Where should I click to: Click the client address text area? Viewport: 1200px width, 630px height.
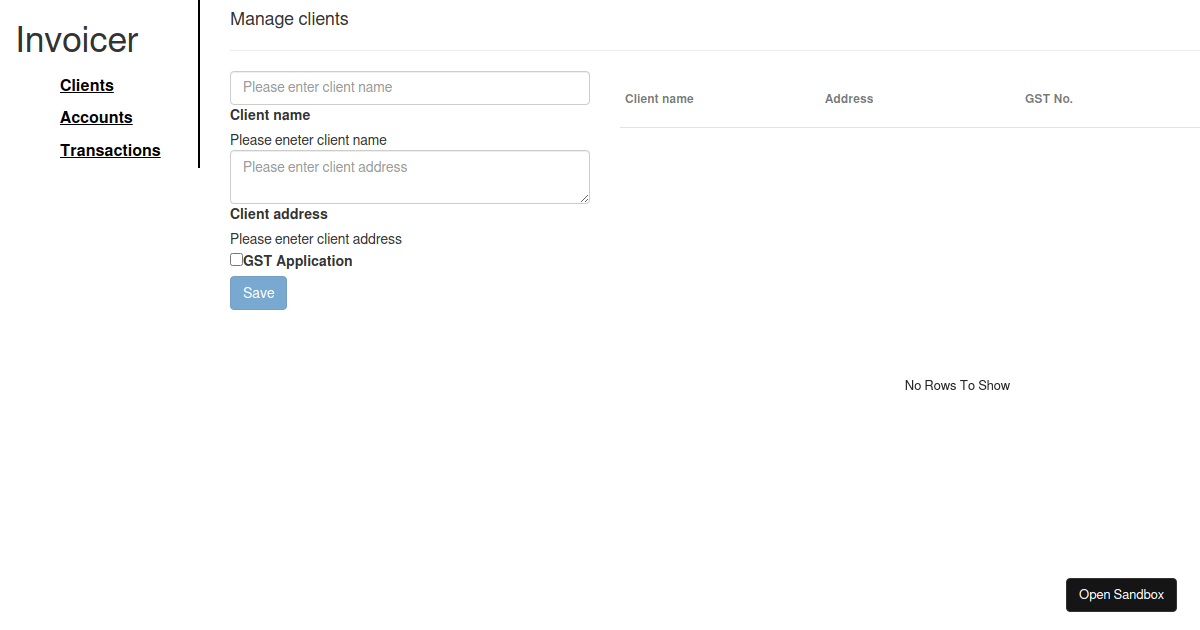click(x=410, y=176)
